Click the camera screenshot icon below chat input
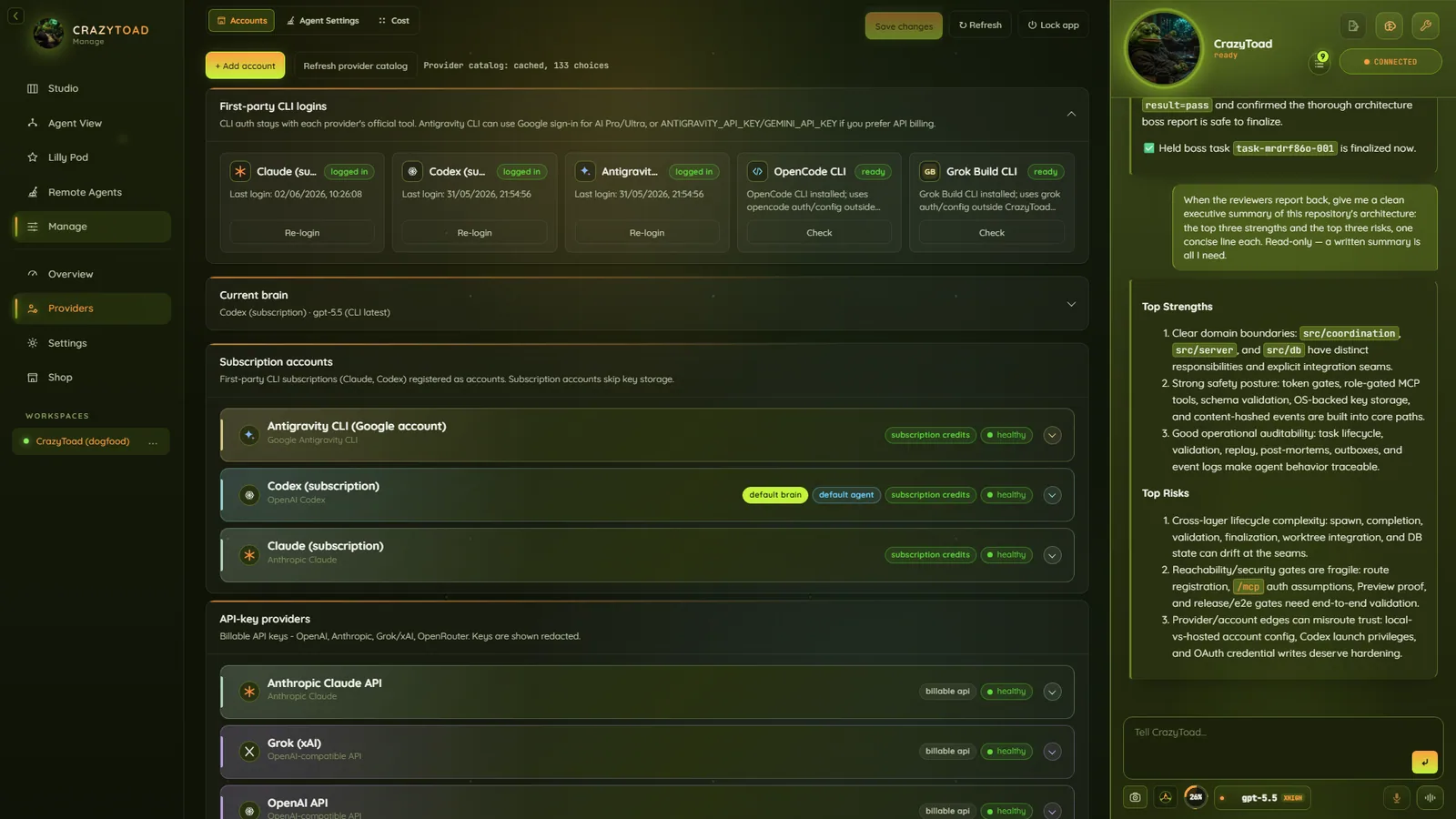Image resolution: width=1456 pixels, height=819 pixels. point(1136,798)
